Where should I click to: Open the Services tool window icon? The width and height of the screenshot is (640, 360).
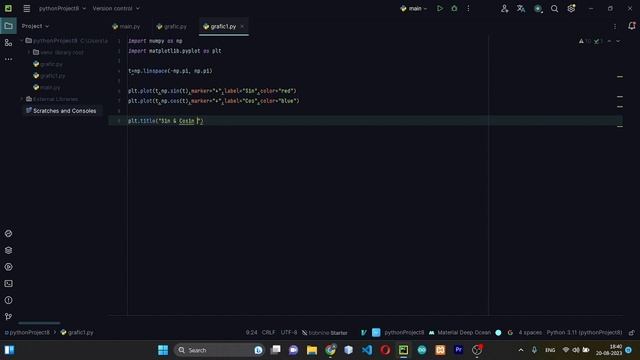[8, 267]
